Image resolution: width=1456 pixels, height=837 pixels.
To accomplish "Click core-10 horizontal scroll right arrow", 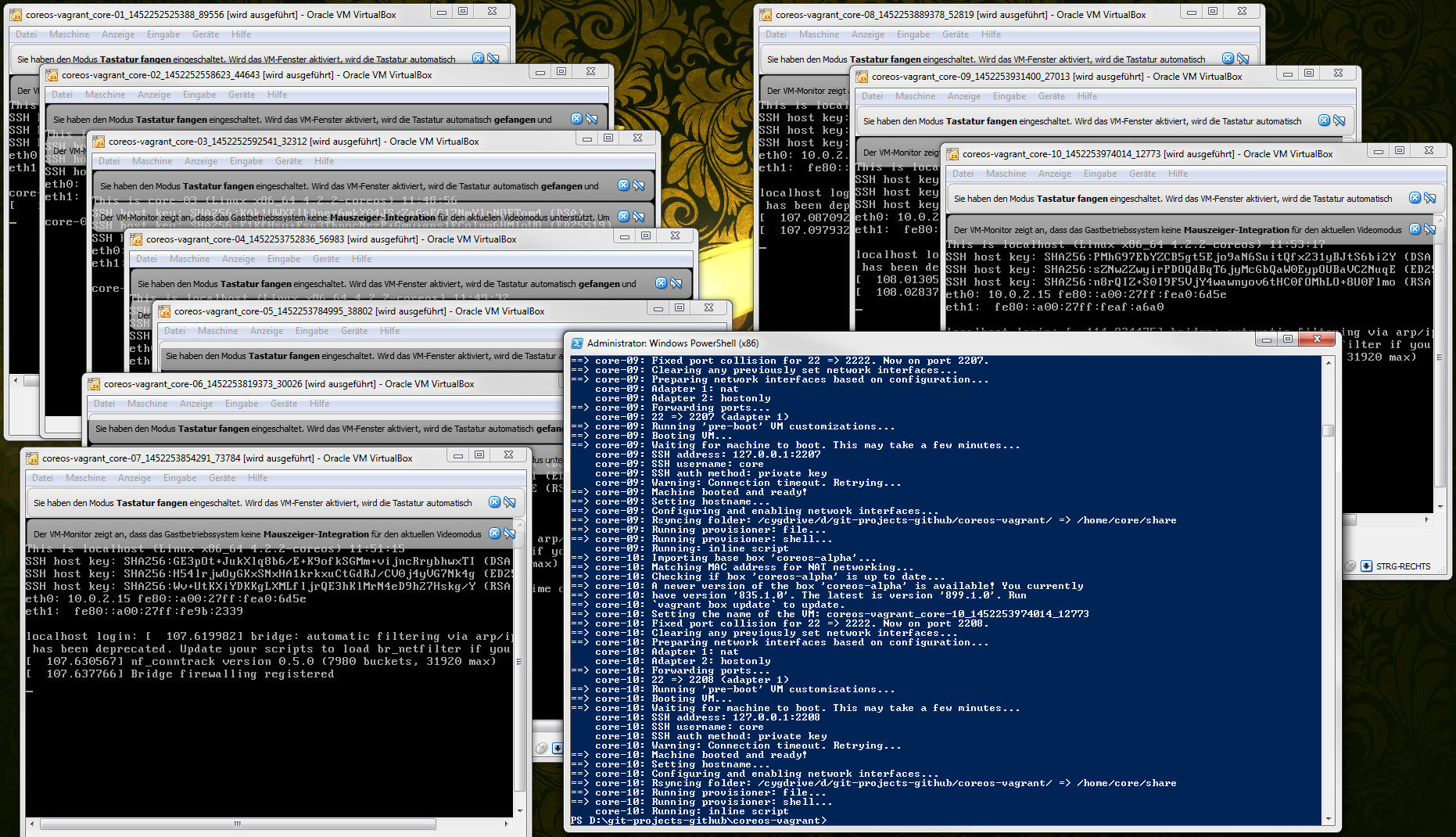I will pos(1426,519).
